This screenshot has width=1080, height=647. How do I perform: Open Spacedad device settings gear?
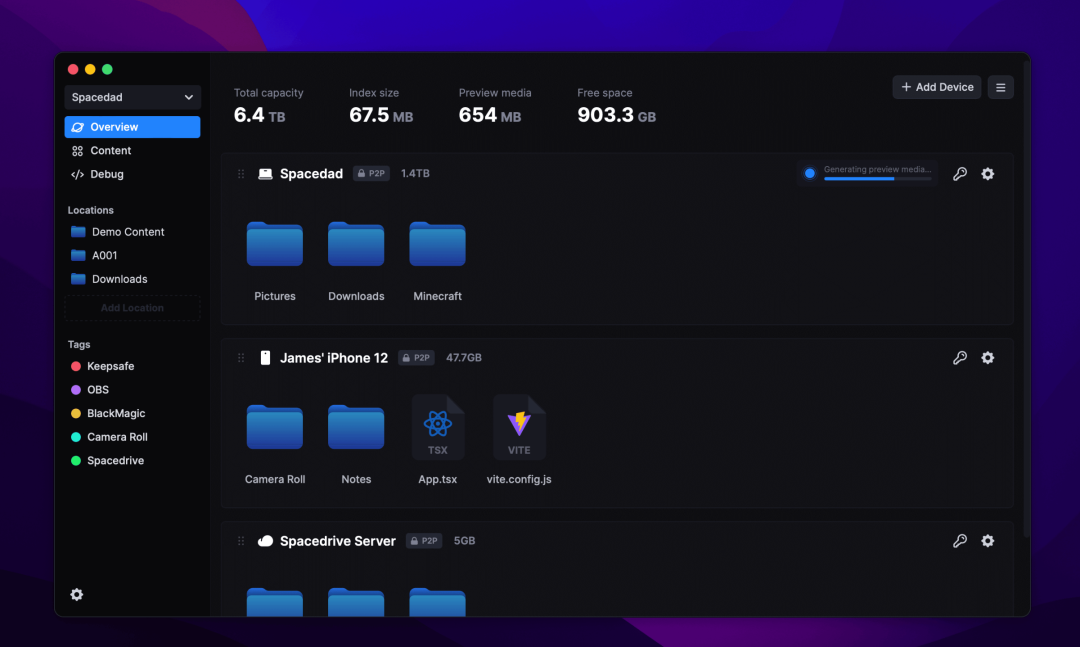(988, 174)
